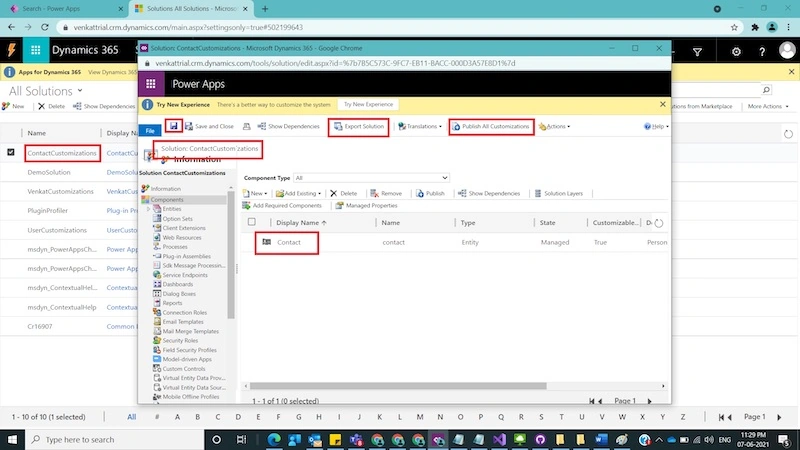The width and height of the screenshot is (800, 450).
Task: Go to next page in components grid
Action: coord(649,401)
